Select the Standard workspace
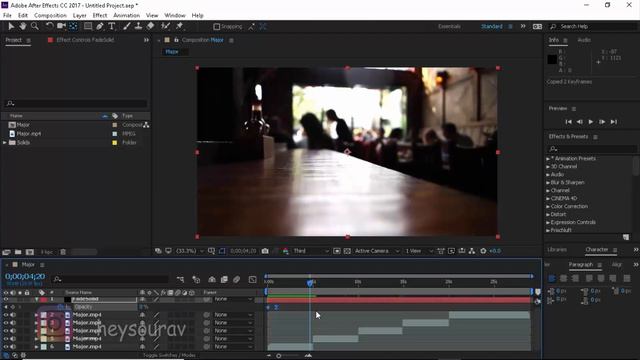The height and width of the screenshot is (360, 640). tap(491, 27)
